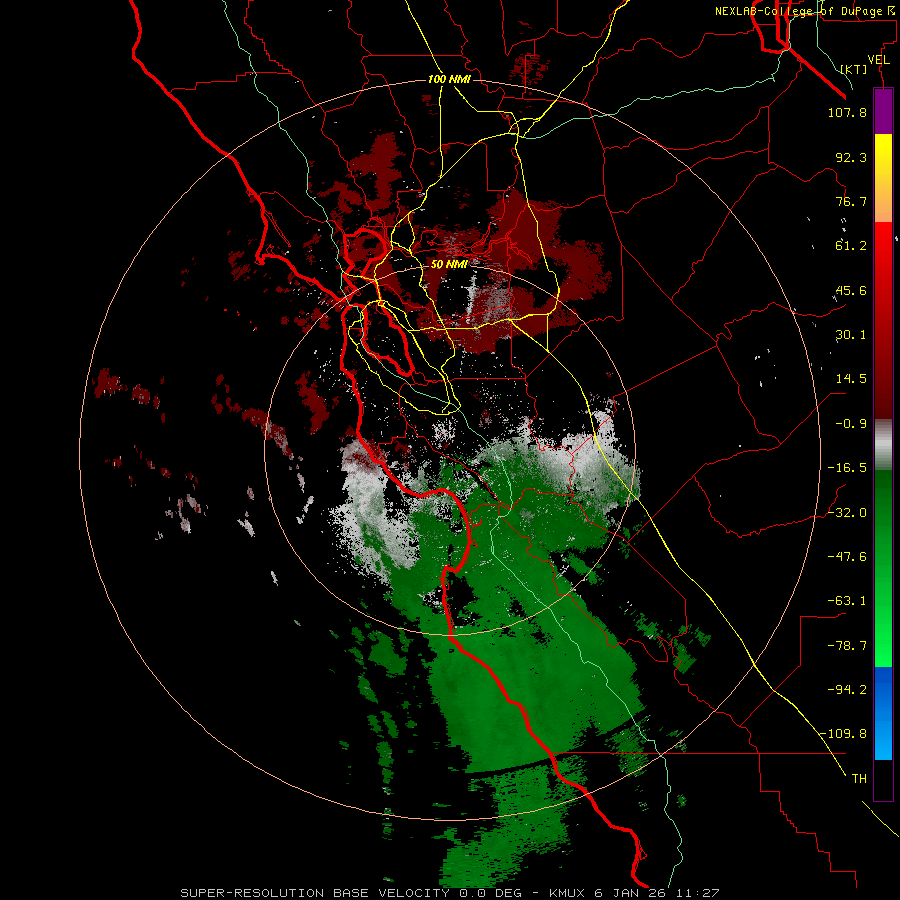900x900 pixels.
Task: Click the Super-Resolution Base Velocity caption
Action: click(x=449, y=893)
